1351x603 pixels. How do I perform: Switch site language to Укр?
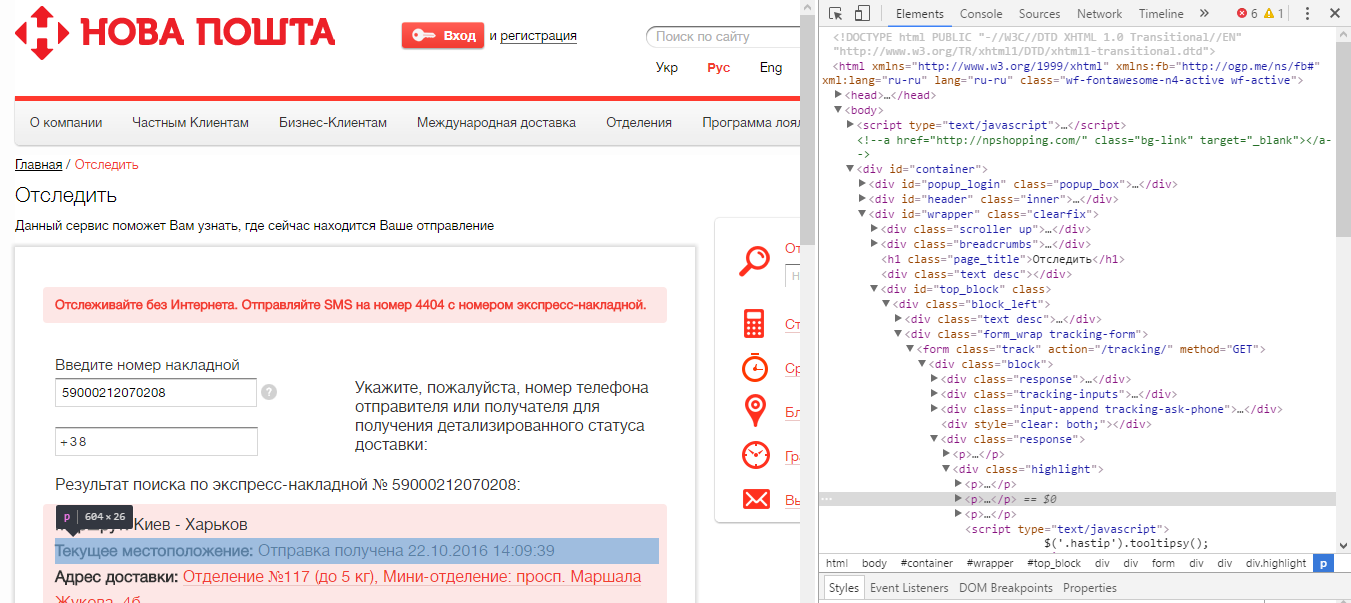[x=667, y=68]
